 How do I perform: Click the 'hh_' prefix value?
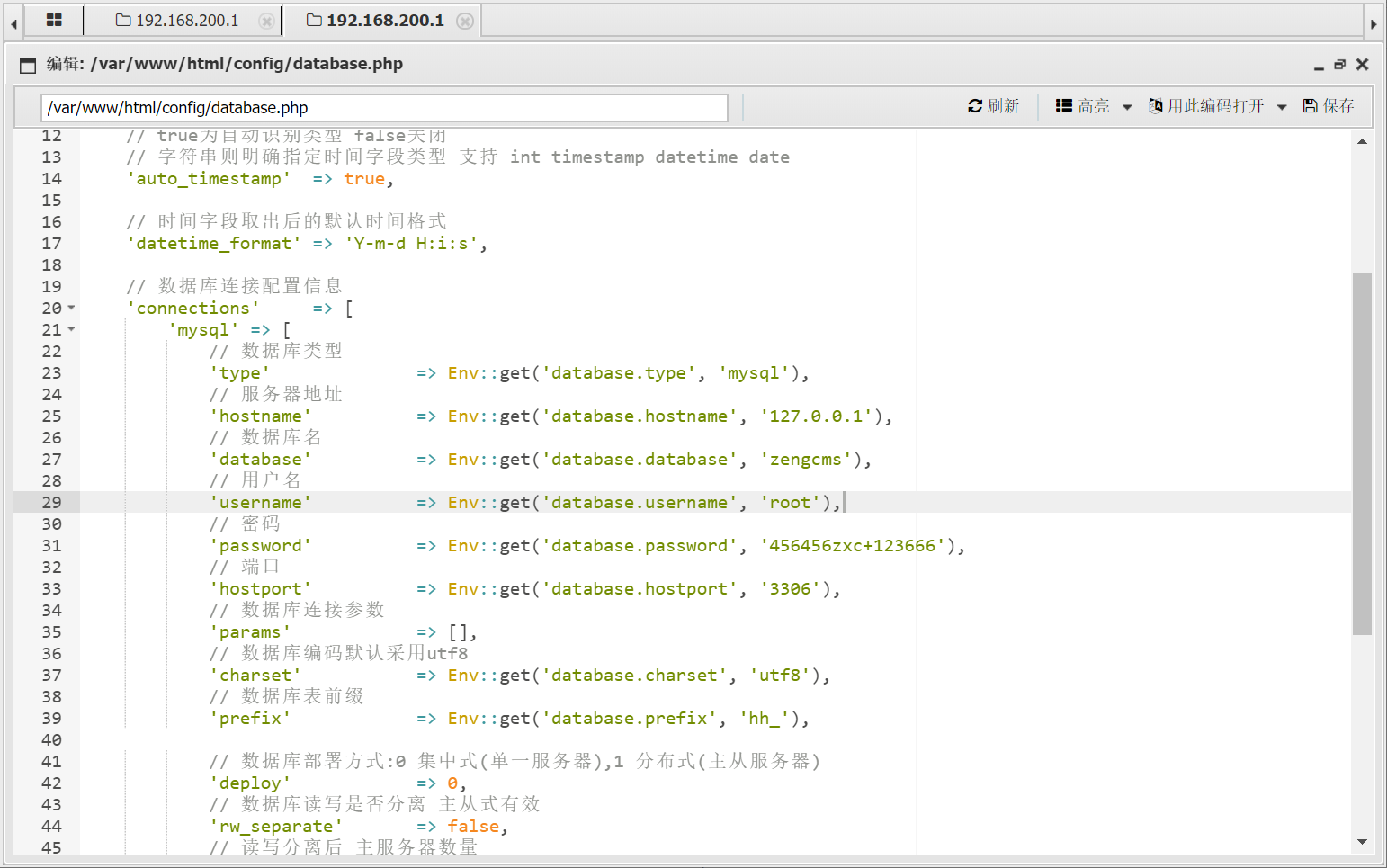[764, 719]
